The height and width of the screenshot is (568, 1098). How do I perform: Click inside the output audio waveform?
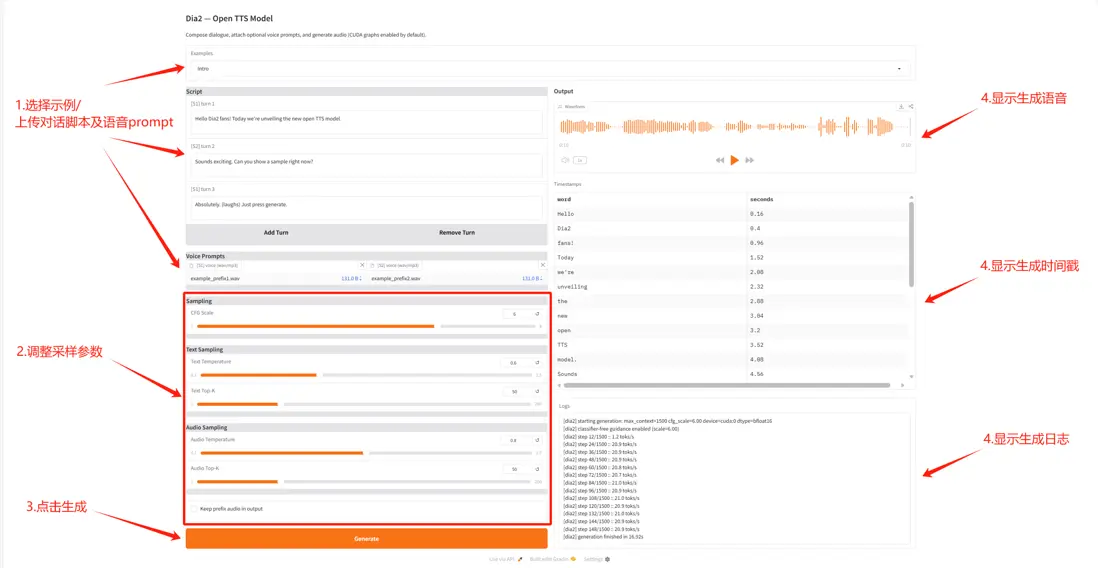pyautogui.click(x=734, y=127)
